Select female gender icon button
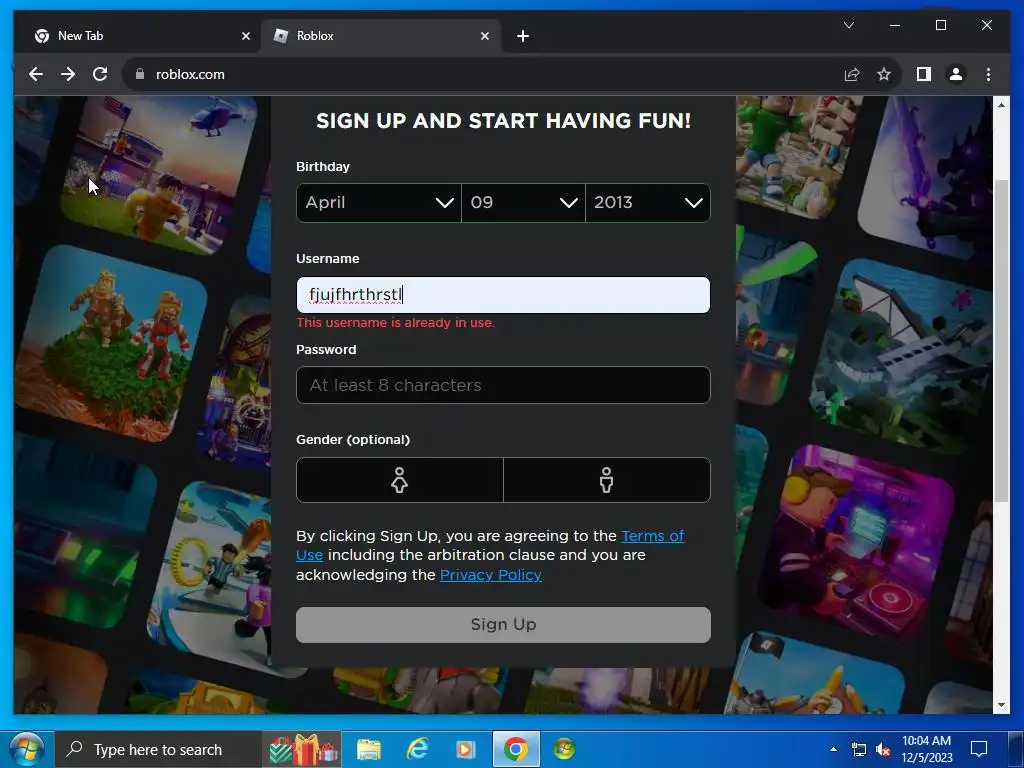Screen dimensions: 1024x768 tap(400, 480)
